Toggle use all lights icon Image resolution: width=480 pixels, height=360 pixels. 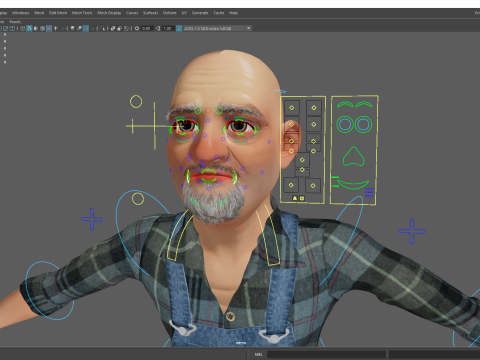point(56,28)
